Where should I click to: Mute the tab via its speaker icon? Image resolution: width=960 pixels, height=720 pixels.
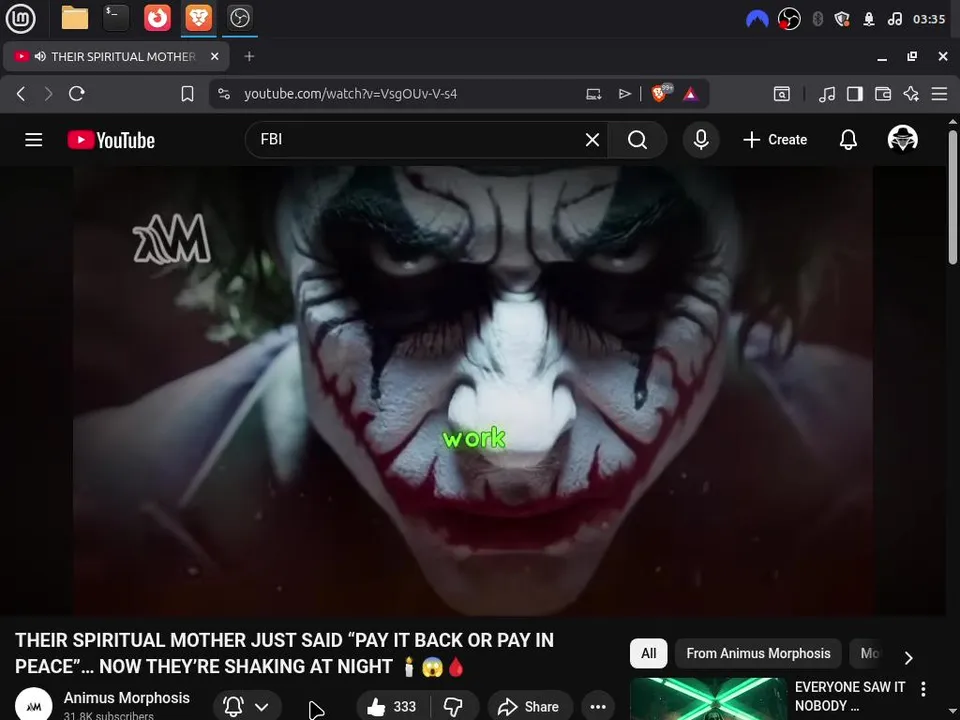pos(40,56)
